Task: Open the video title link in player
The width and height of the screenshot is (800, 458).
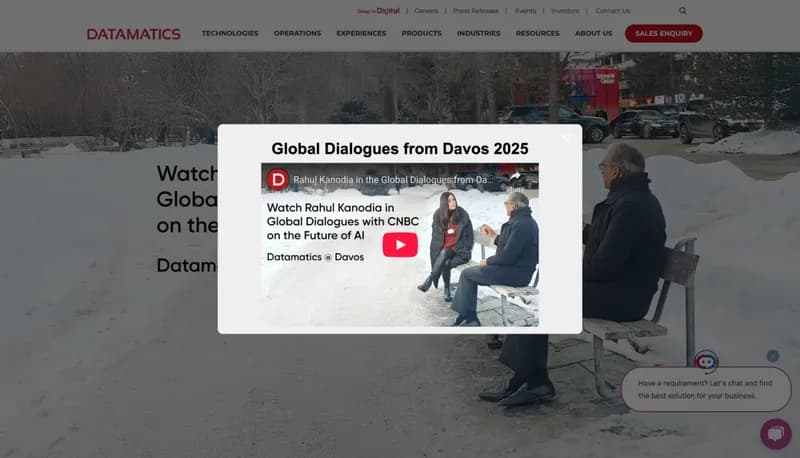Action: (x=393, y=180)
